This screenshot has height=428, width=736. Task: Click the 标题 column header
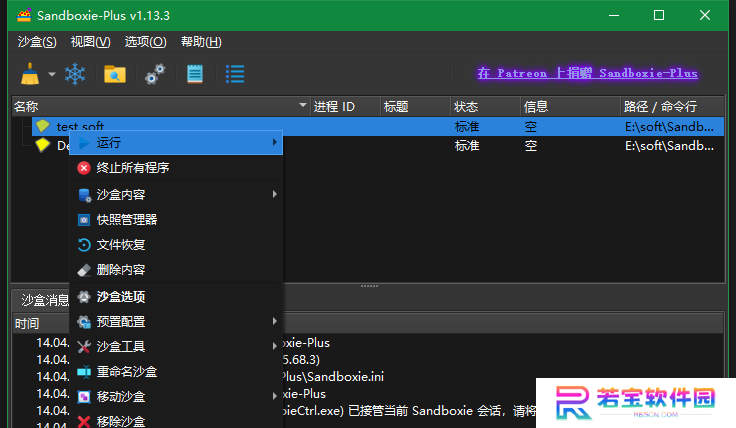415,107
